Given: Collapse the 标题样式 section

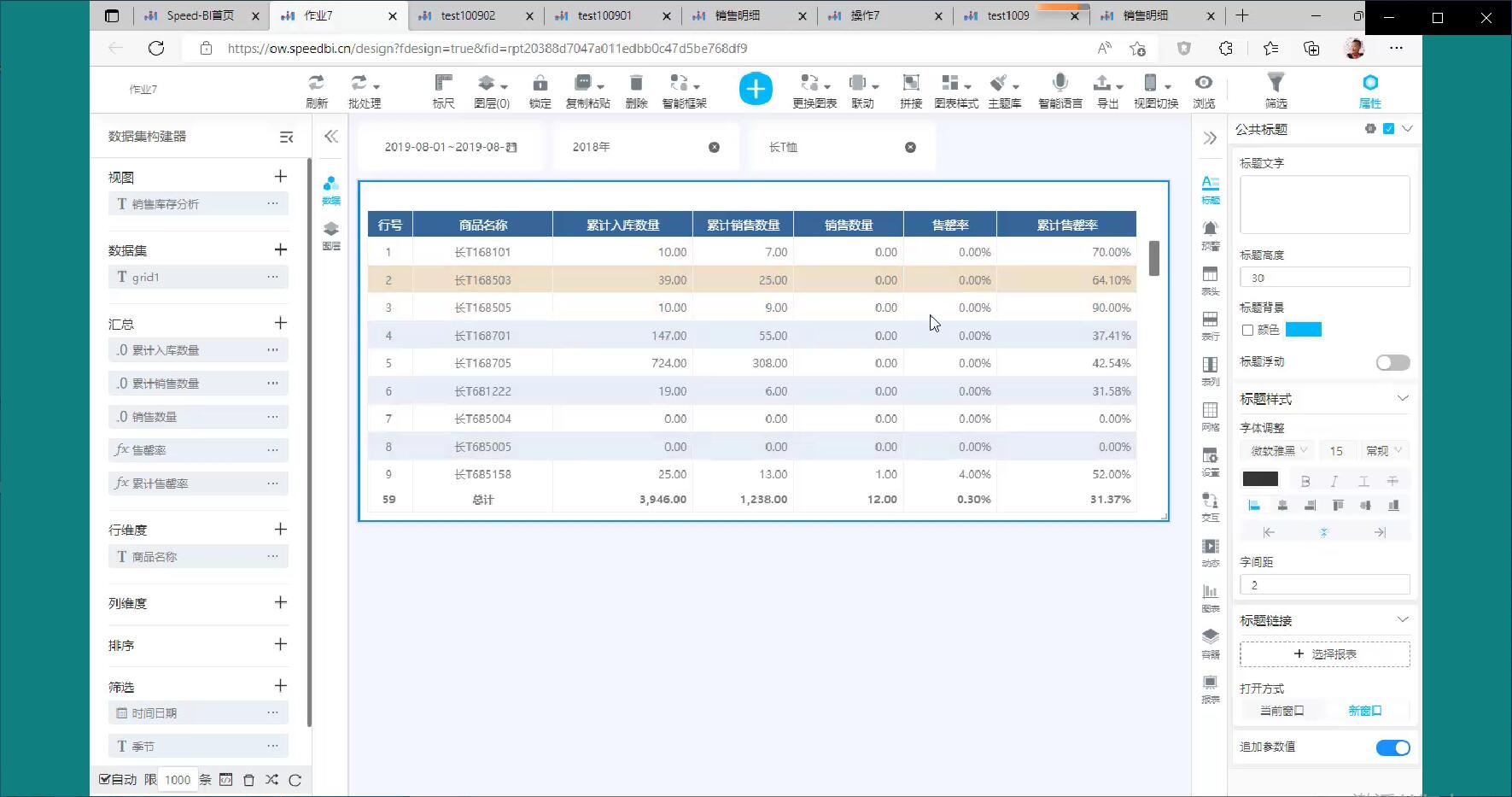Looking at the screenshot, I should click(1402, 399).
